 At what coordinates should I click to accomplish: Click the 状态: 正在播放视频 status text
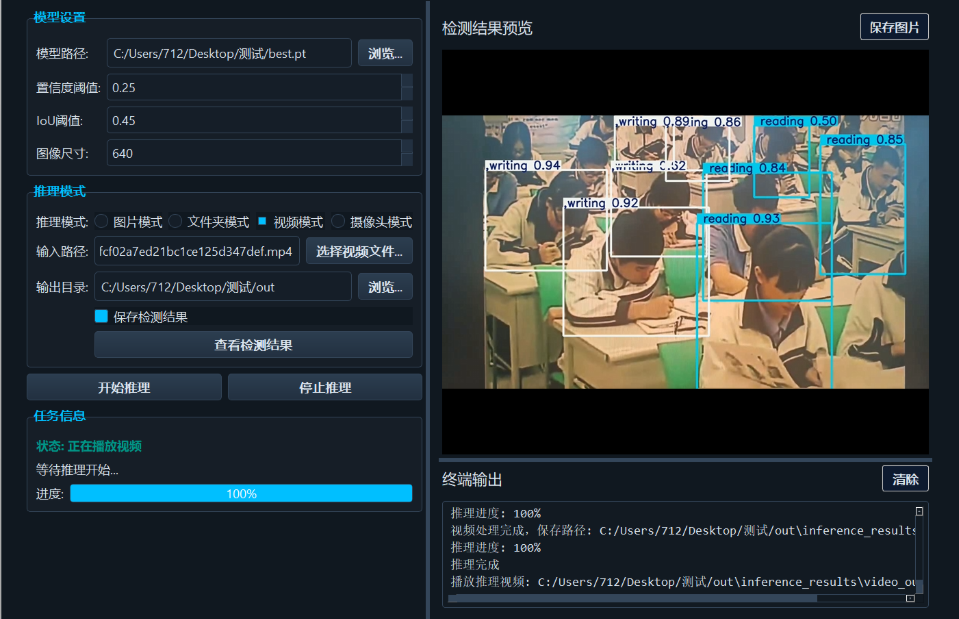(89, 446)
